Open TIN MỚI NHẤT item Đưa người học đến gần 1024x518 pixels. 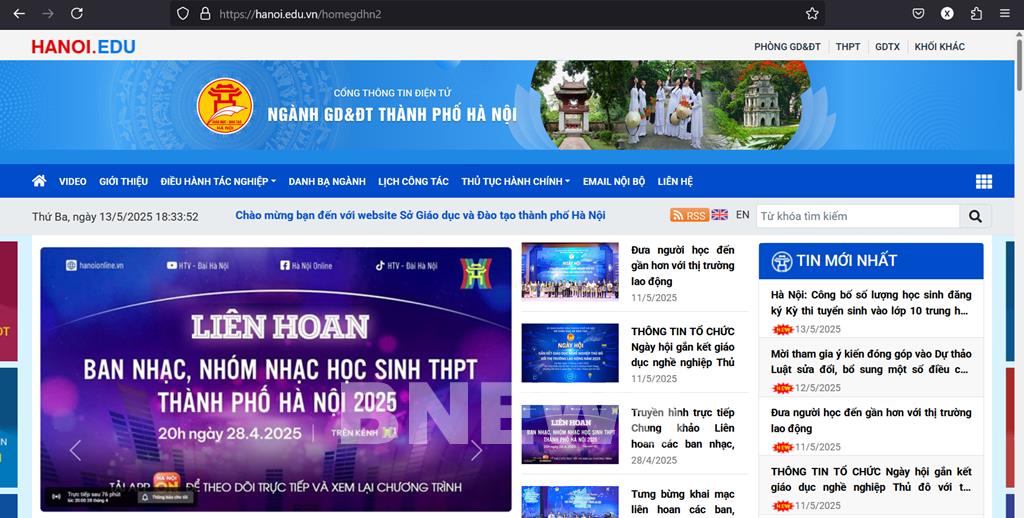(871, 420)
